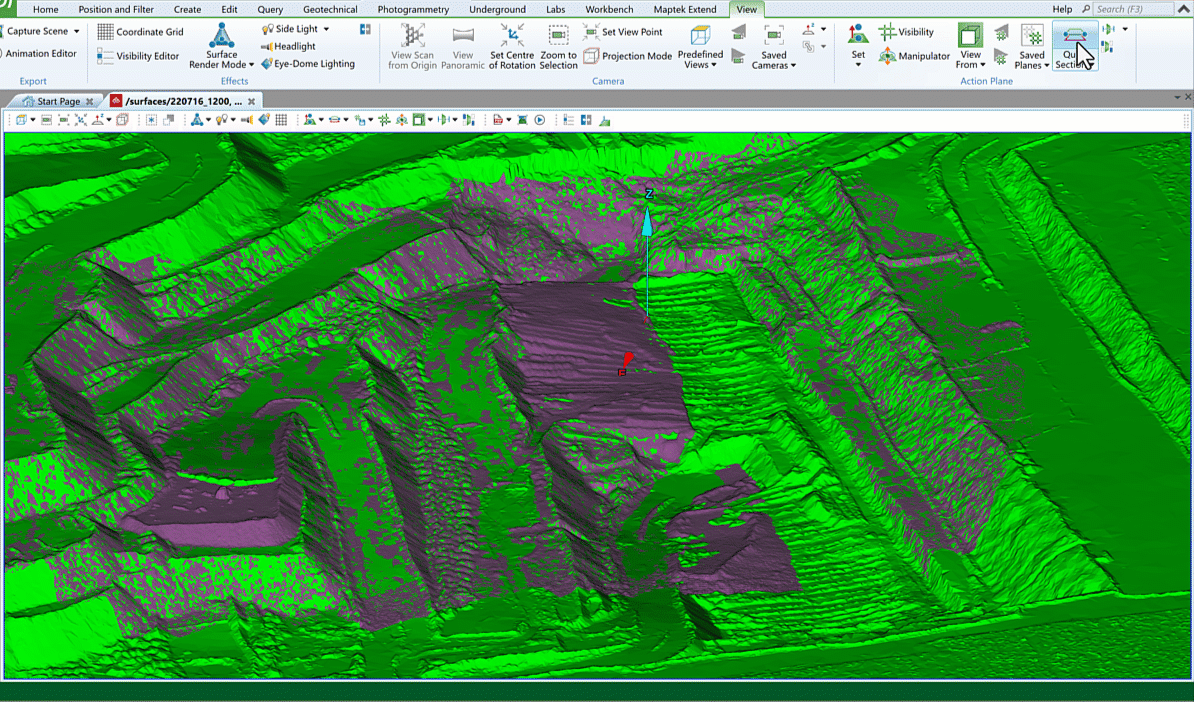Toggle the Coordinate Grid display

[140, 32]
